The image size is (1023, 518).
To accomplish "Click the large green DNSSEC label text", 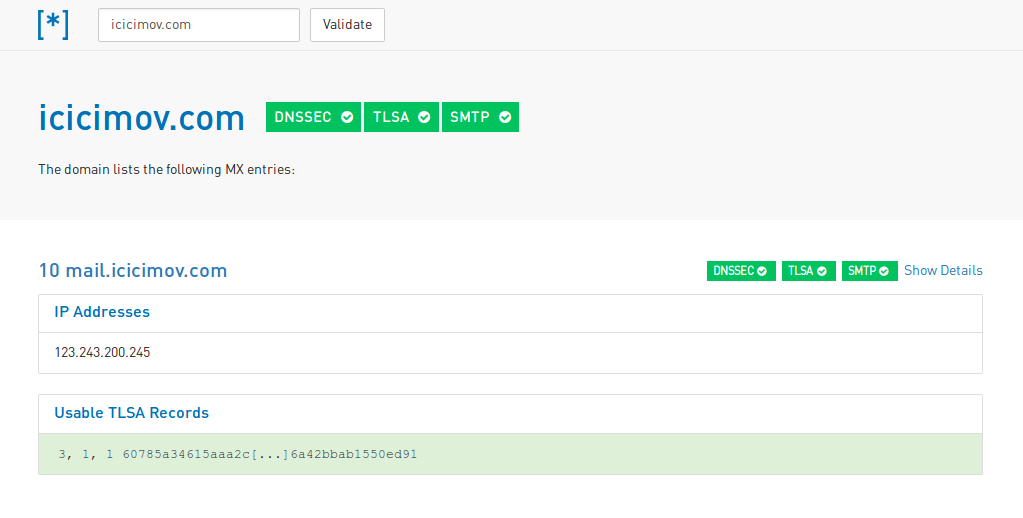I will point(303,117).
